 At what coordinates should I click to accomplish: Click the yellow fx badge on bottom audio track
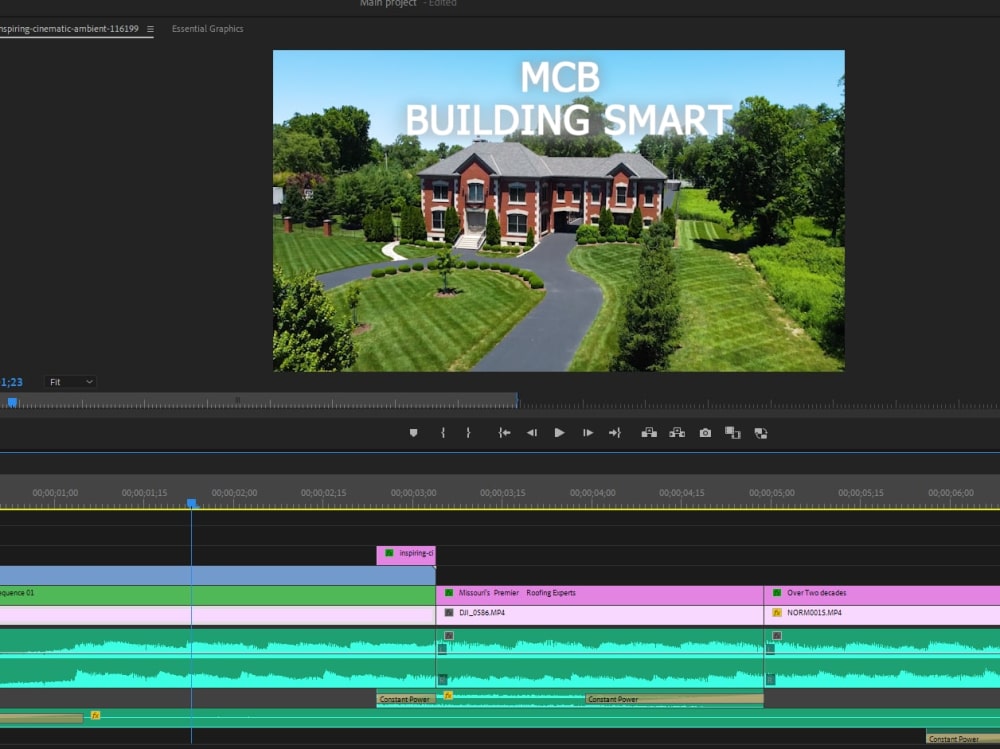point(95,715)
